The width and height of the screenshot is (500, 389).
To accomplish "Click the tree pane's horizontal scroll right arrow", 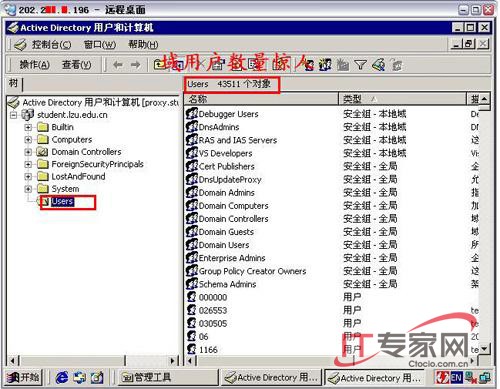I will pyautogui.click(x=173, y=360).
